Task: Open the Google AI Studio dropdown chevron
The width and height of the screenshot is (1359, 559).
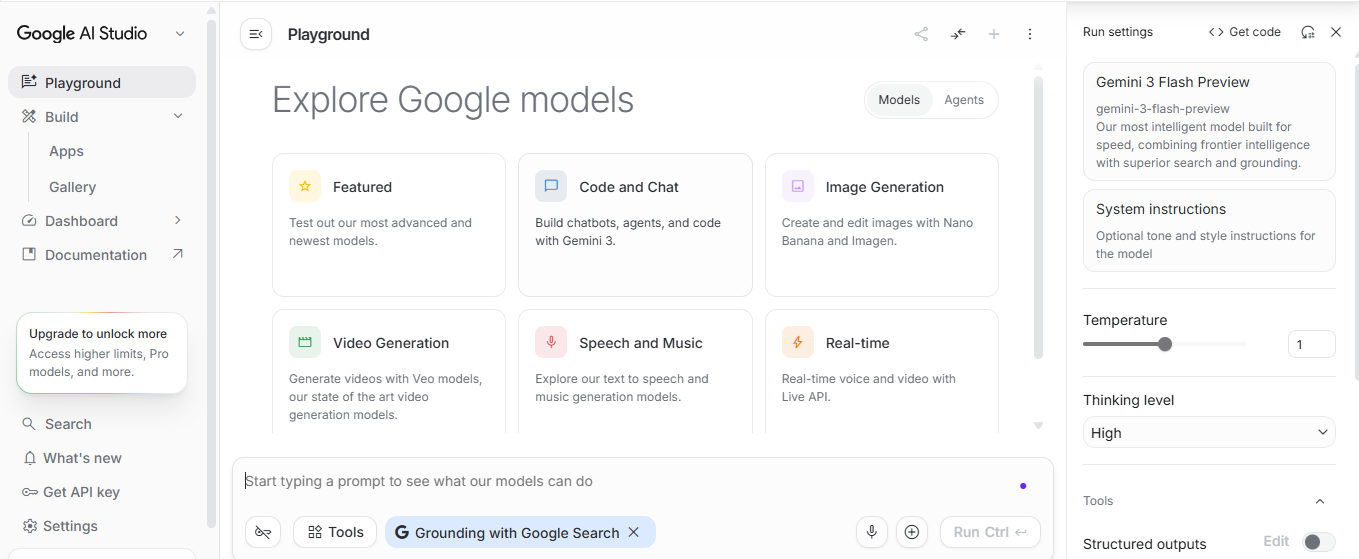Action: tap(180, 34)
